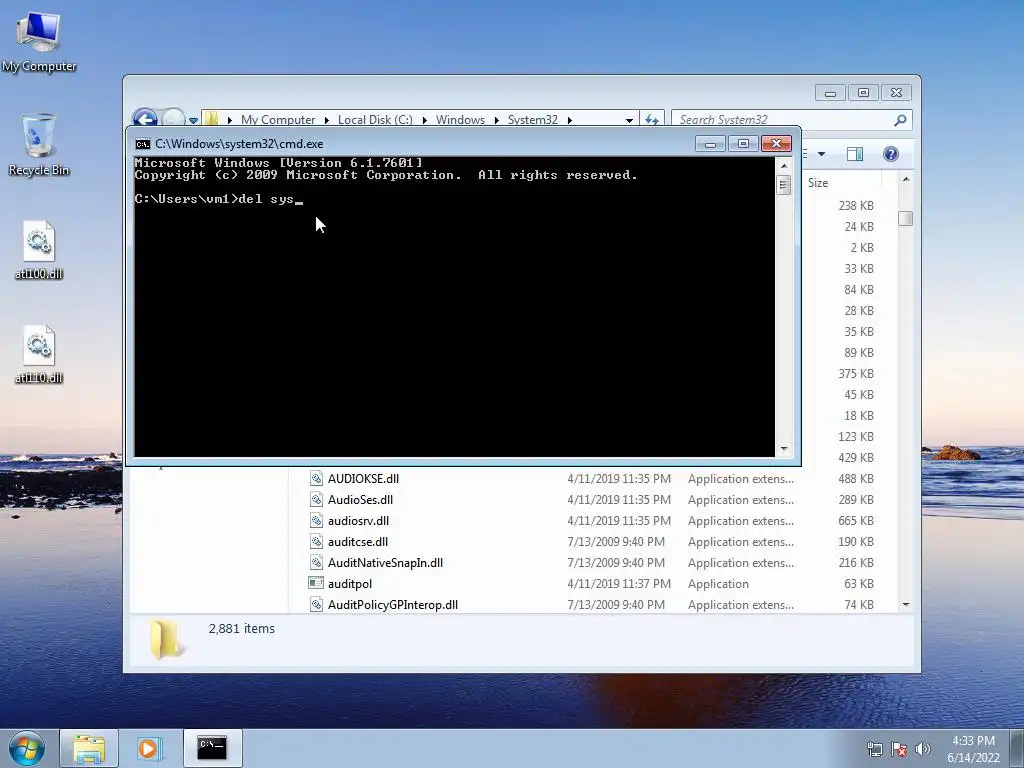Open the Recycle Bin icon
1024x768 pixels.
point(39,145)
